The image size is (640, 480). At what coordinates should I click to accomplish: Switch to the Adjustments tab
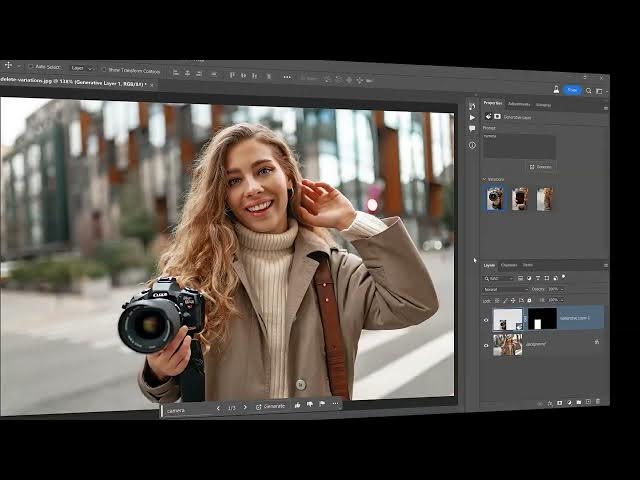pyautogui.click(x=519, y=103)
